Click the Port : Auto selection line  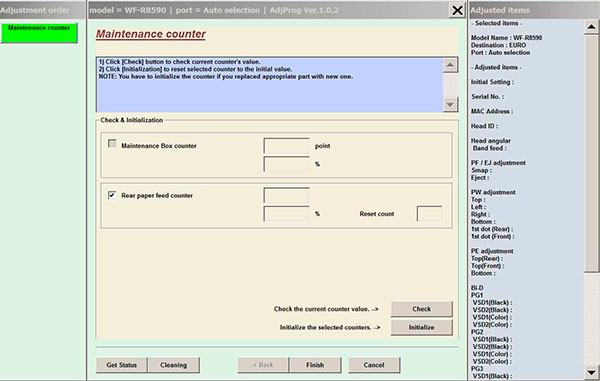click(501, 52)
